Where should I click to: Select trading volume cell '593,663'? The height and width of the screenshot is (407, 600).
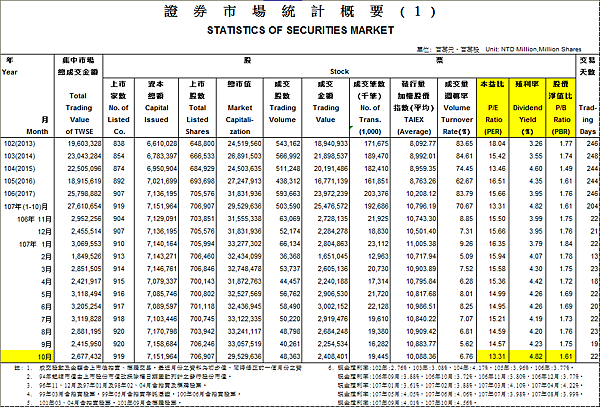[x=288, y=194]
